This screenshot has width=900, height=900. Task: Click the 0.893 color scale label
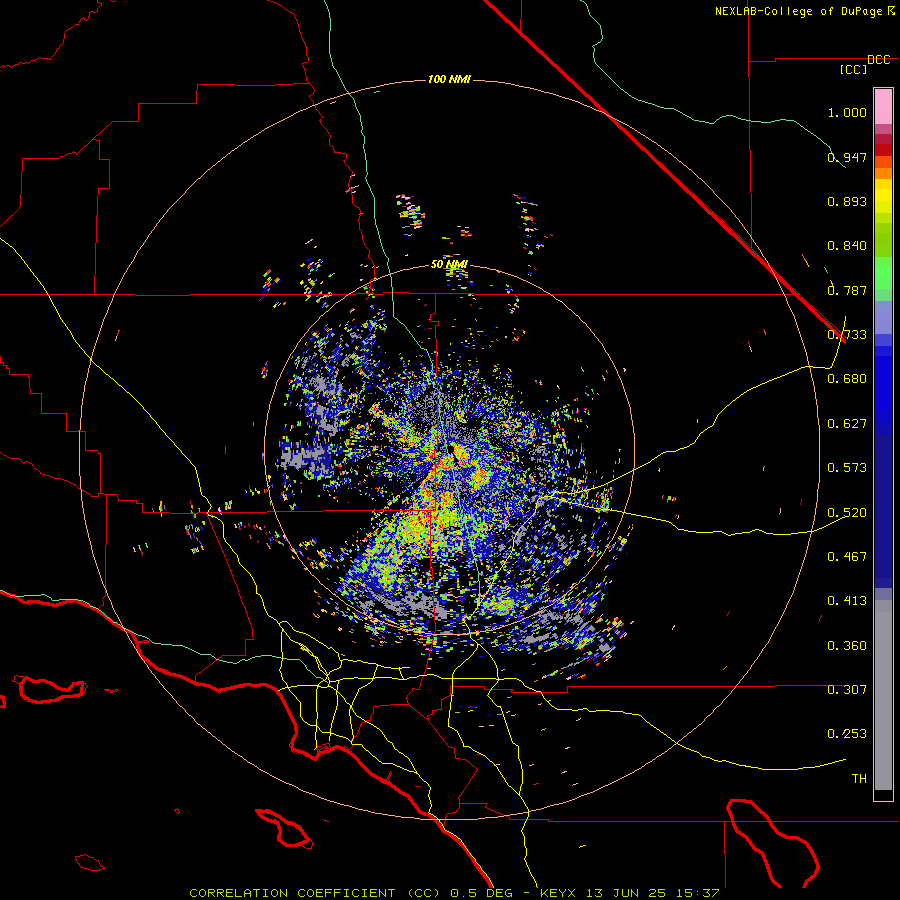click(x=847, y=201)
